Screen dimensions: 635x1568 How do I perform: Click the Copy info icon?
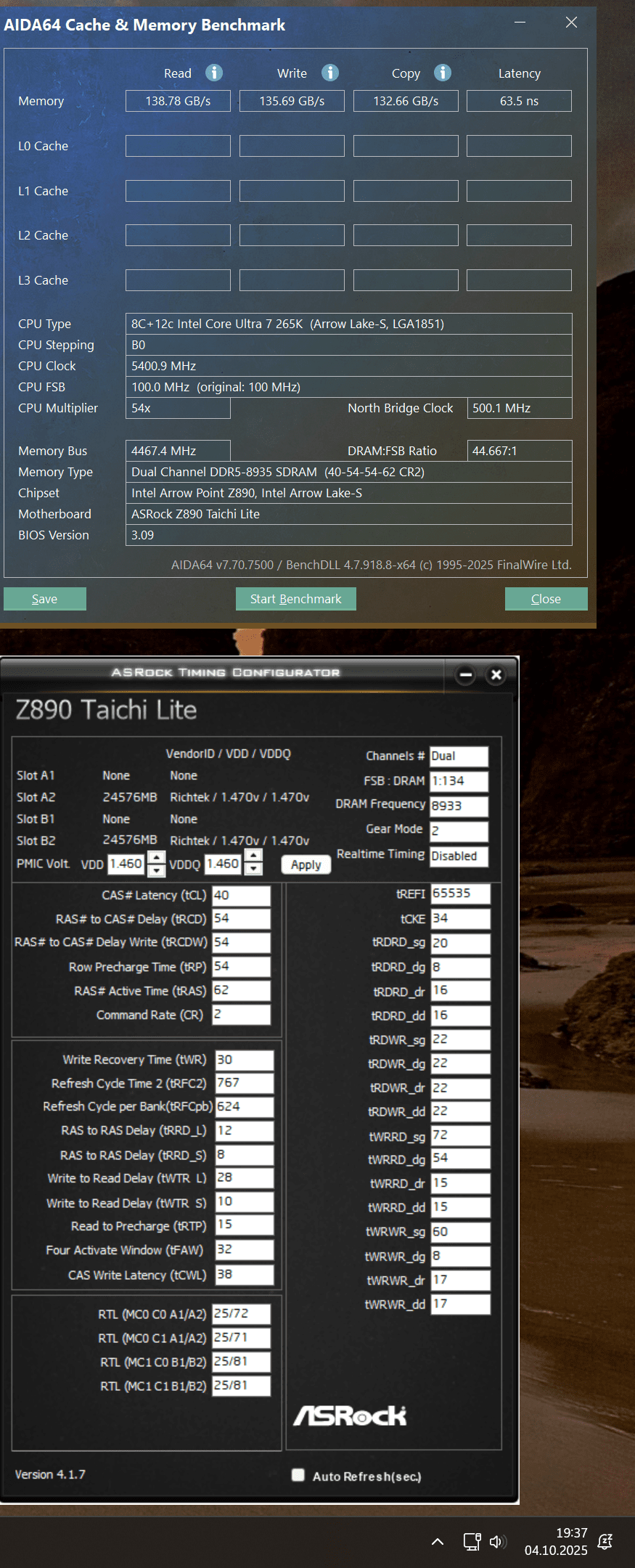point(443,73)
